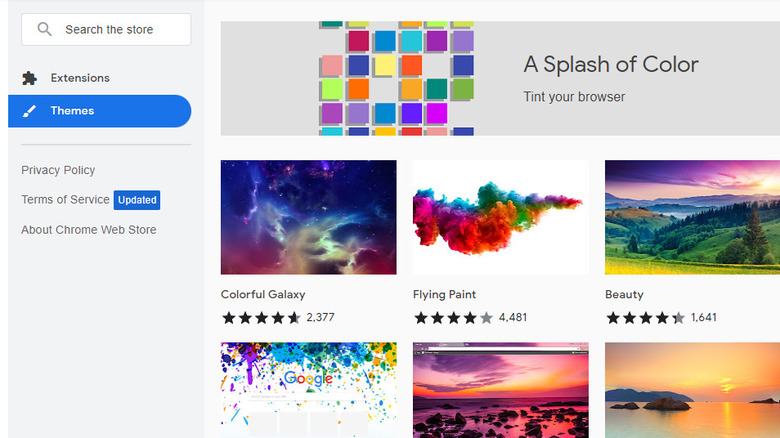Open the Flying Paint theme thumbnail
Image resolution: width=780 pixels, height=438 pixels.
500,217
